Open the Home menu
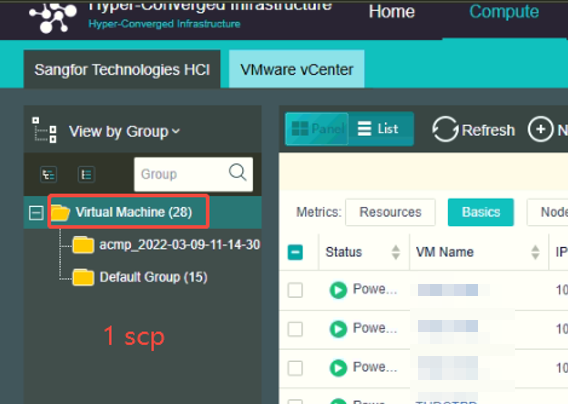The width and height of the screenshot is (568, 404). tap(392, 12)
